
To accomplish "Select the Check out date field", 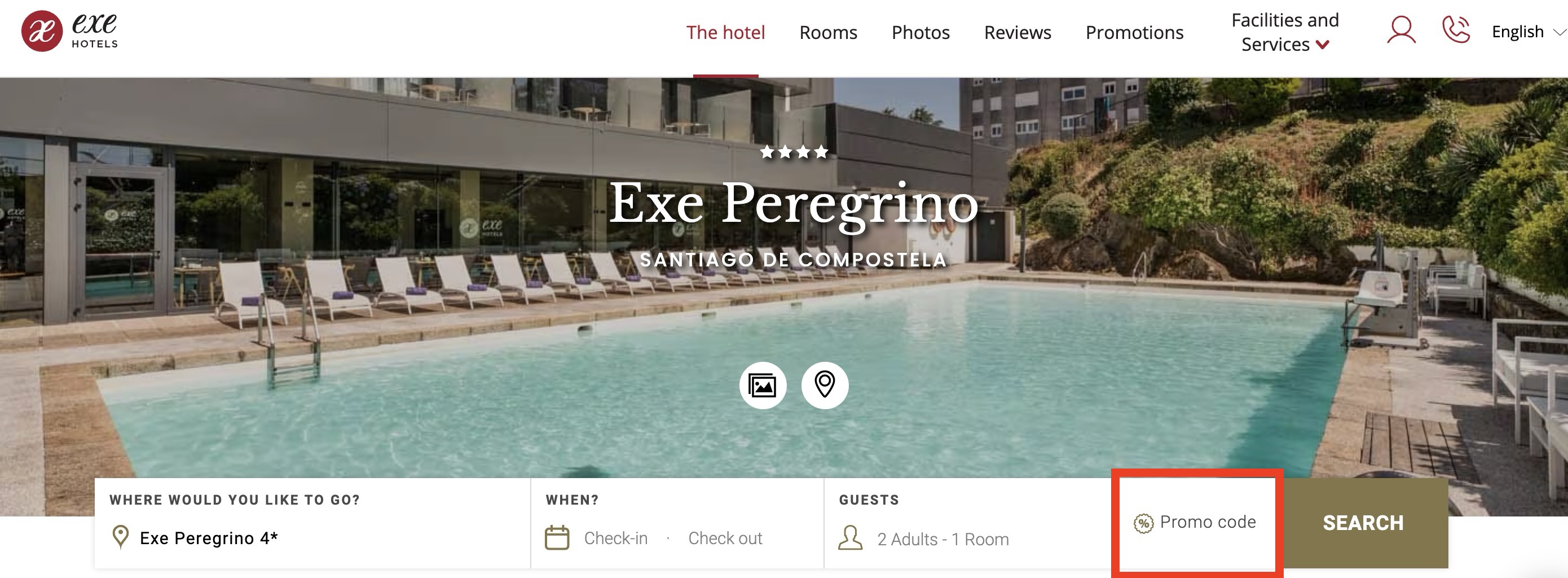I will tap(725, 538).
